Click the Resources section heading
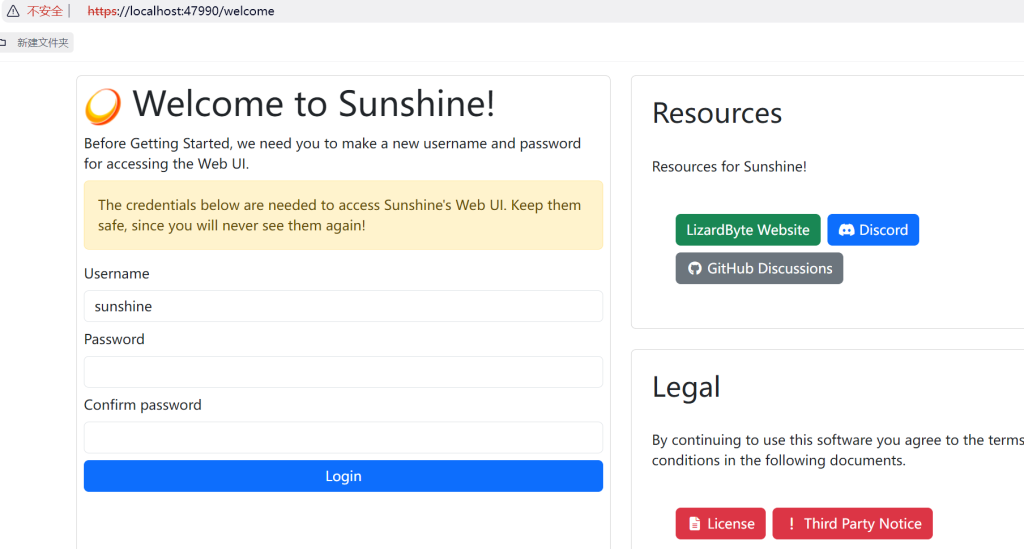Screen dimensions: 1024x549 coord(716,113)
